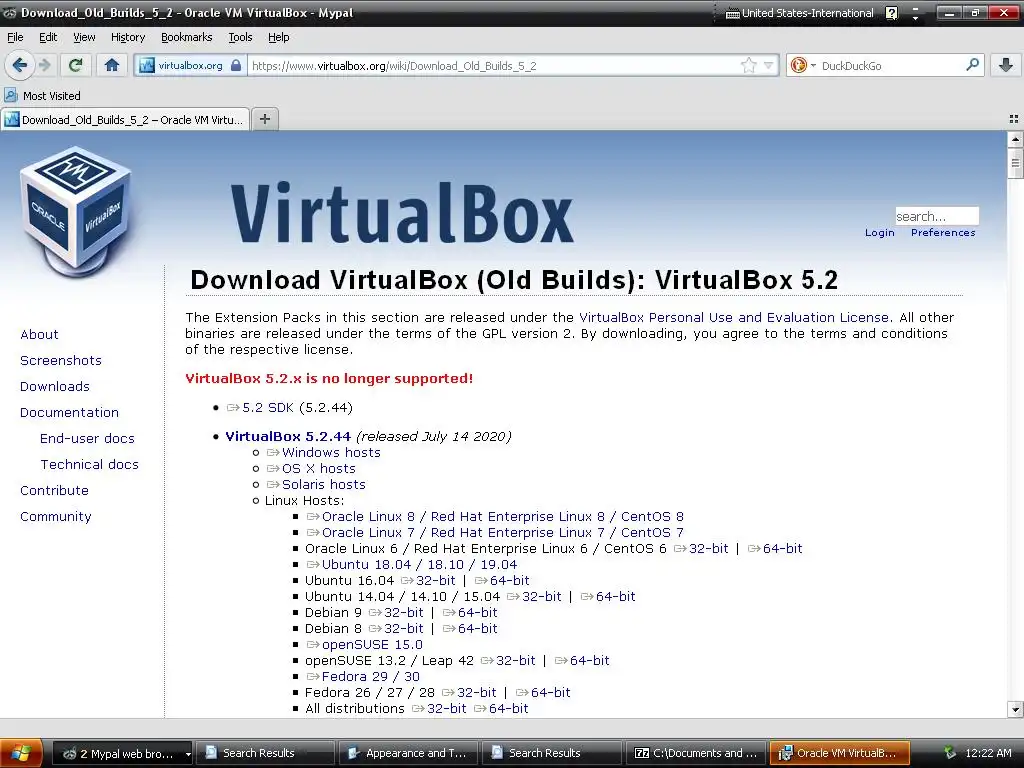Bookmark this page with the star icon

point(748,65)
